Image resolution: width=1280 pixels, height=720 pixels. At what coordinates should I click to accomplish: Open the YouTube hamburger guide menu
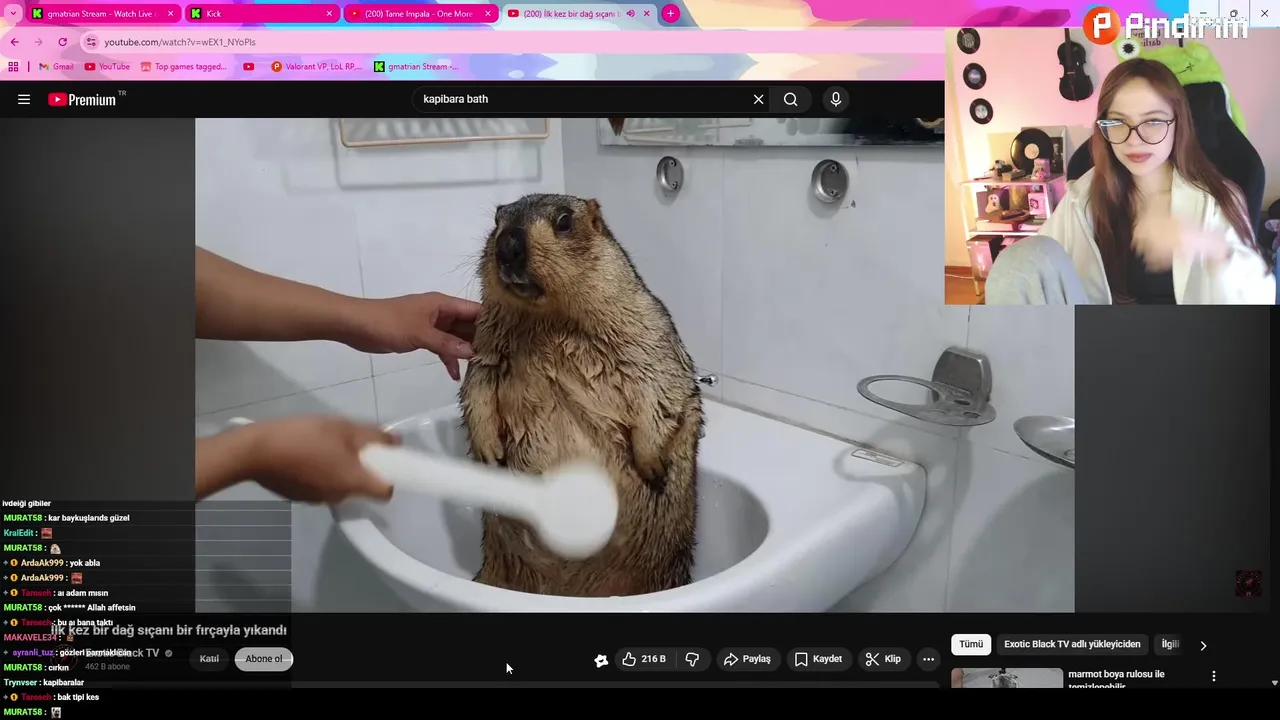pyautogui.click(x=24, y=99)
